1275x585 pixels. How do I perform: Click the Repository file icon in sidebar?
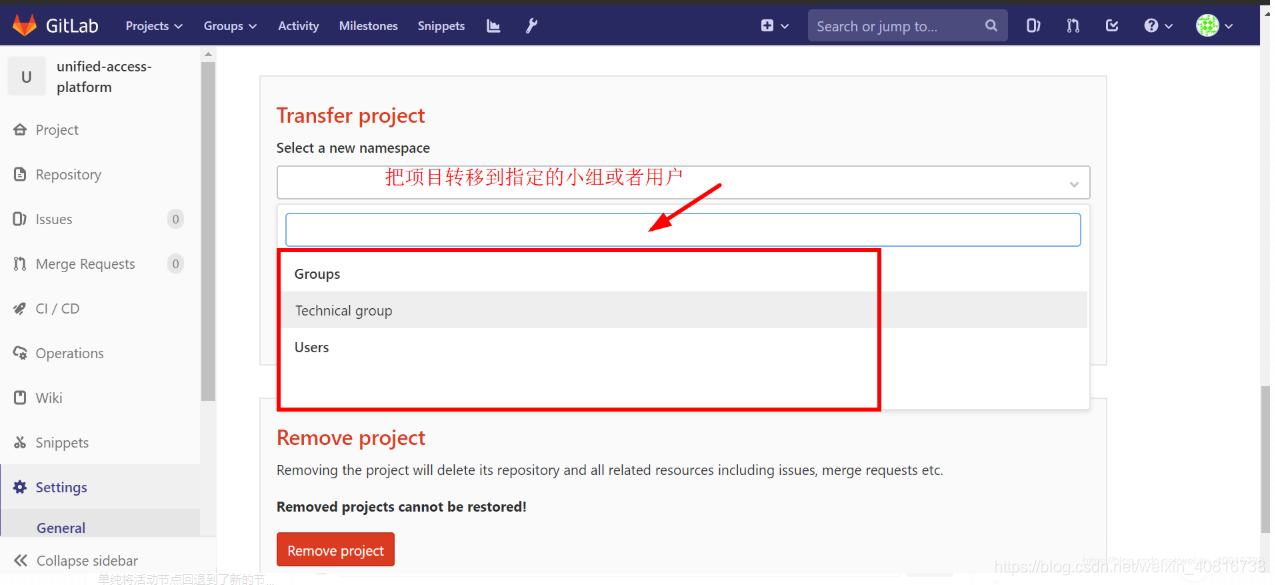click(x=19, y=175)
